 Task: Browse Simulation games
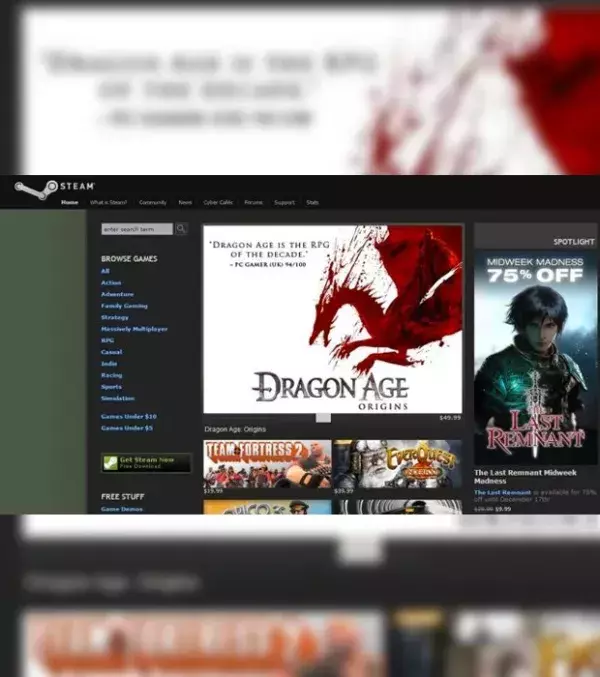click(118, 398)
